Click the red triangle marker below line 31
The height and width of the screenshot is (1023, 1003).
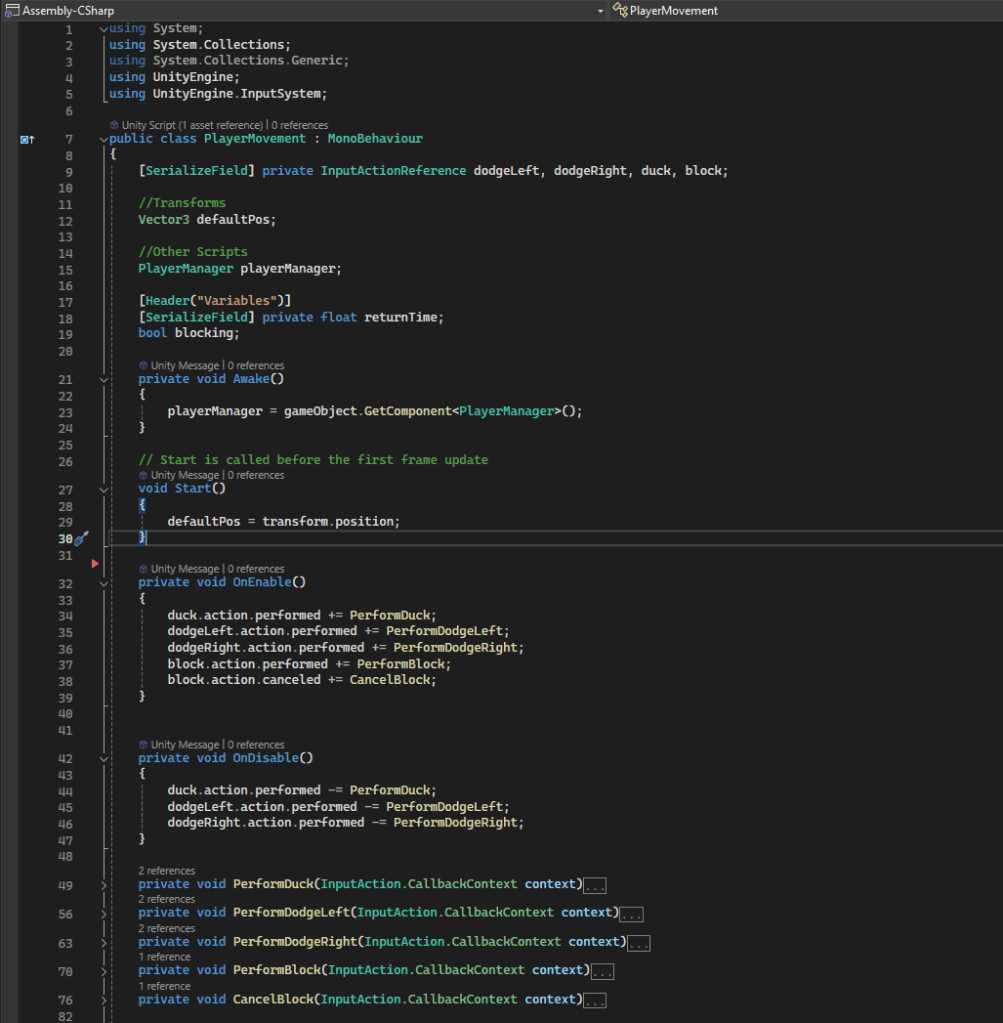point(95,564)
